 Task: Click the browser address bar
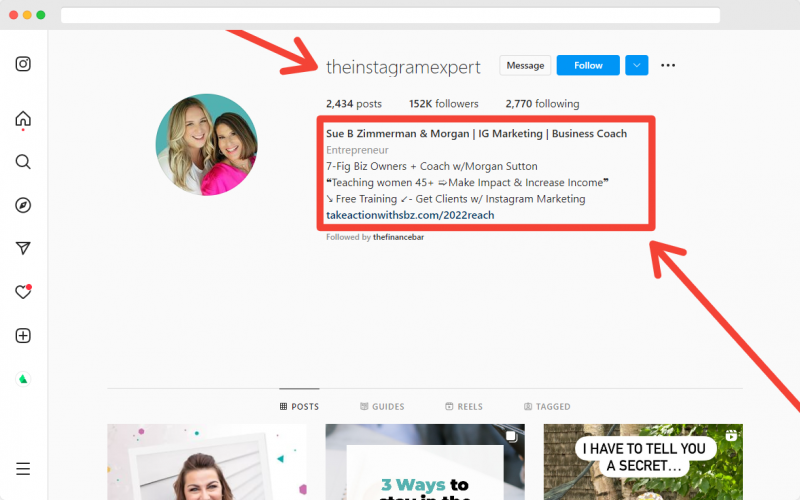pos(390,15)
